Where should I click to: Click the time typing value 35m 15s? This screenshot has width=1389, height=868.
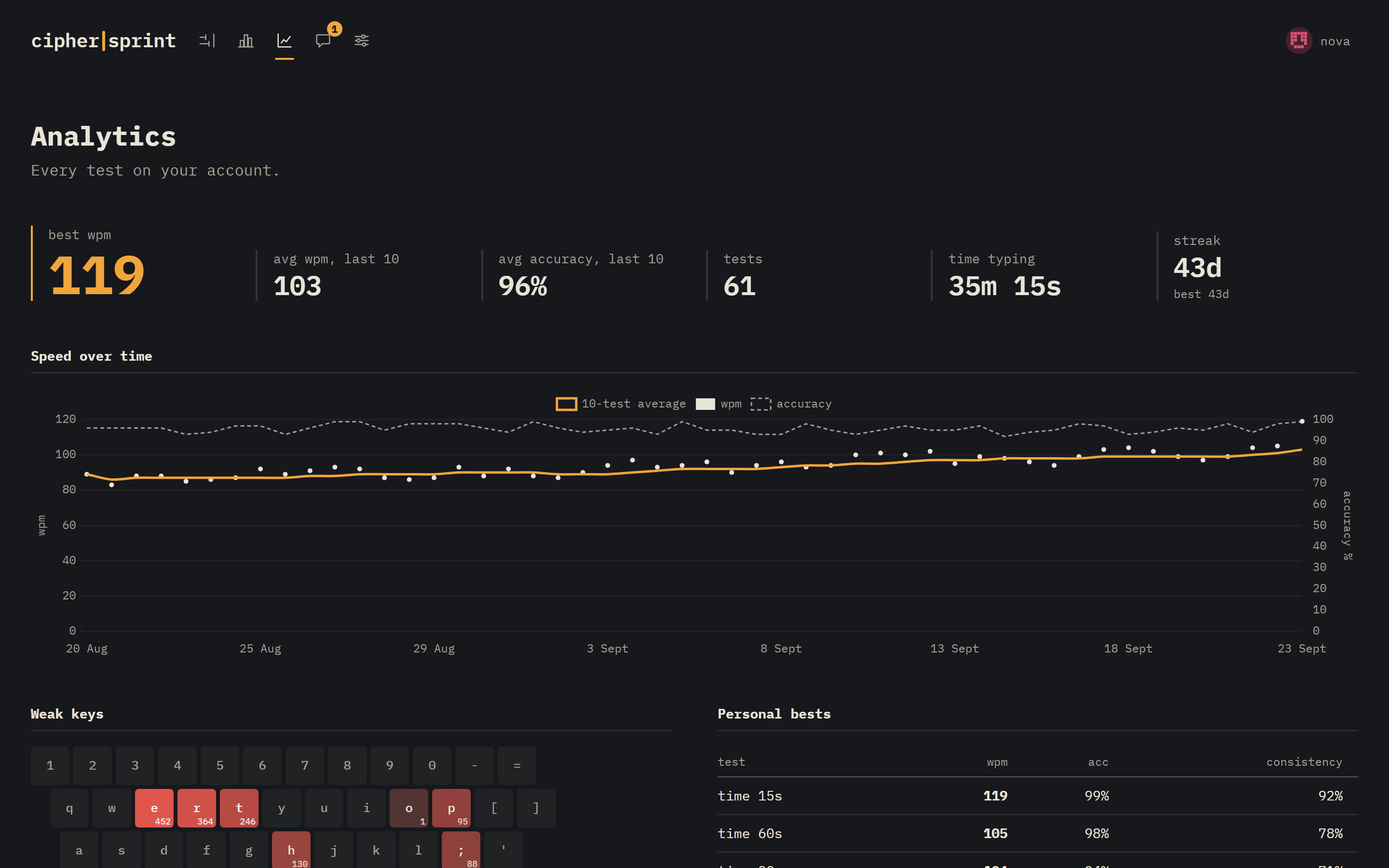pyautogui.click(x=1005, y=286)
